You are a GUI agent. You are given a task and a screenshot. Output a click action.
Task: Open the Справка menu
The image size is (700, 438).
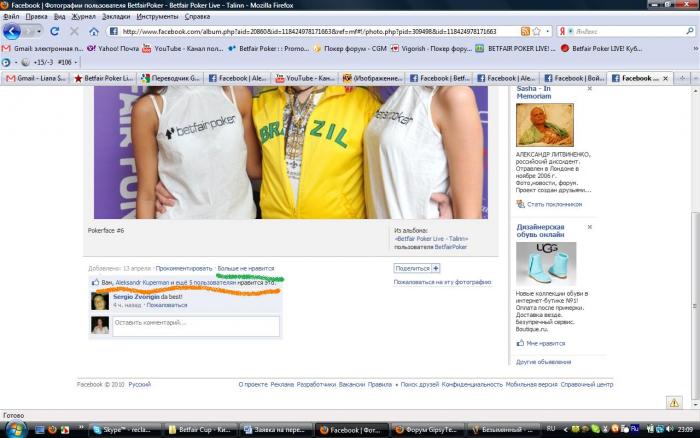click(x=197, y=17)
